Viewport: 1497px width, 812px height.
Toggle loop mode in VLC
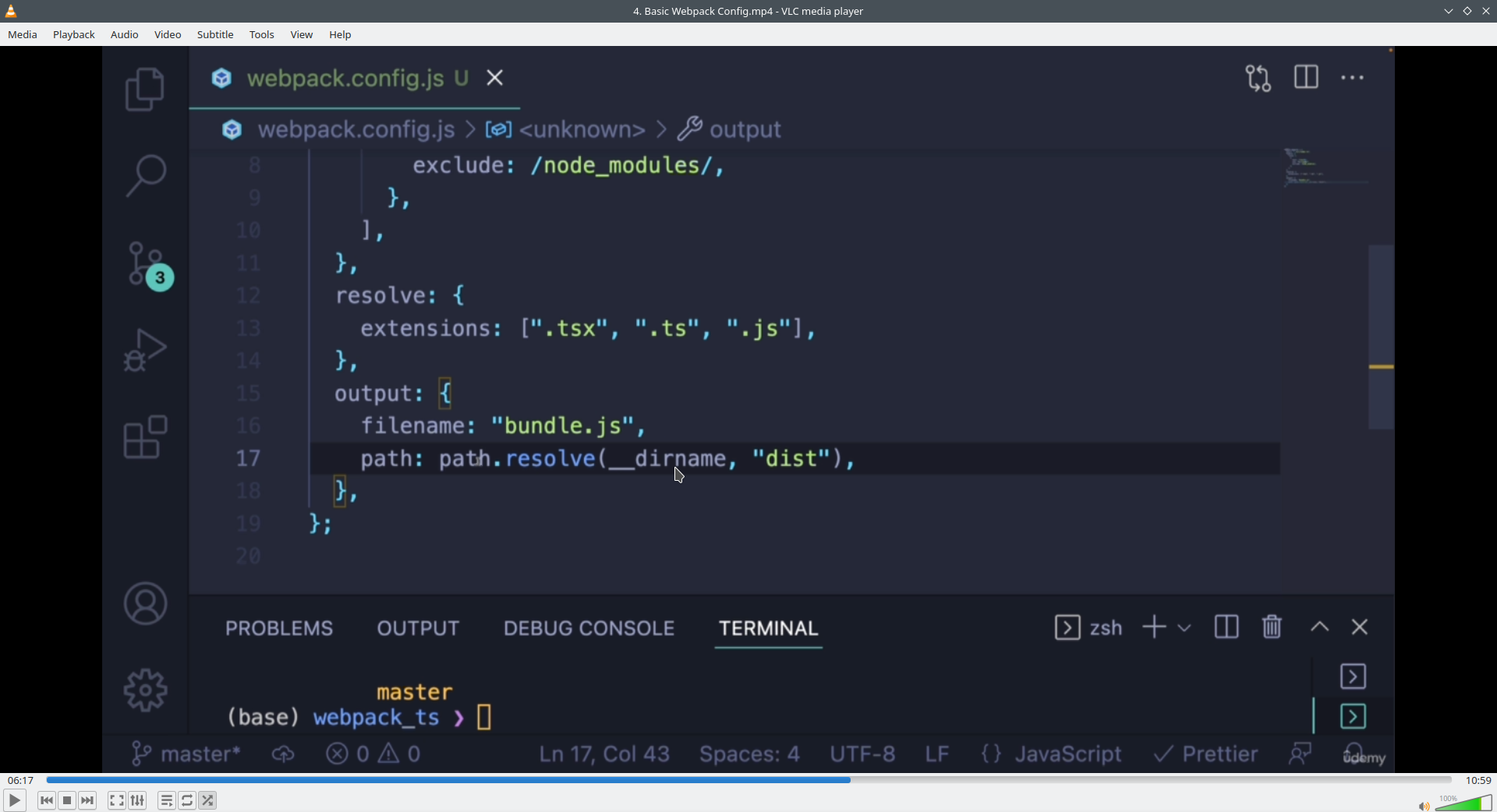[187, 800]
